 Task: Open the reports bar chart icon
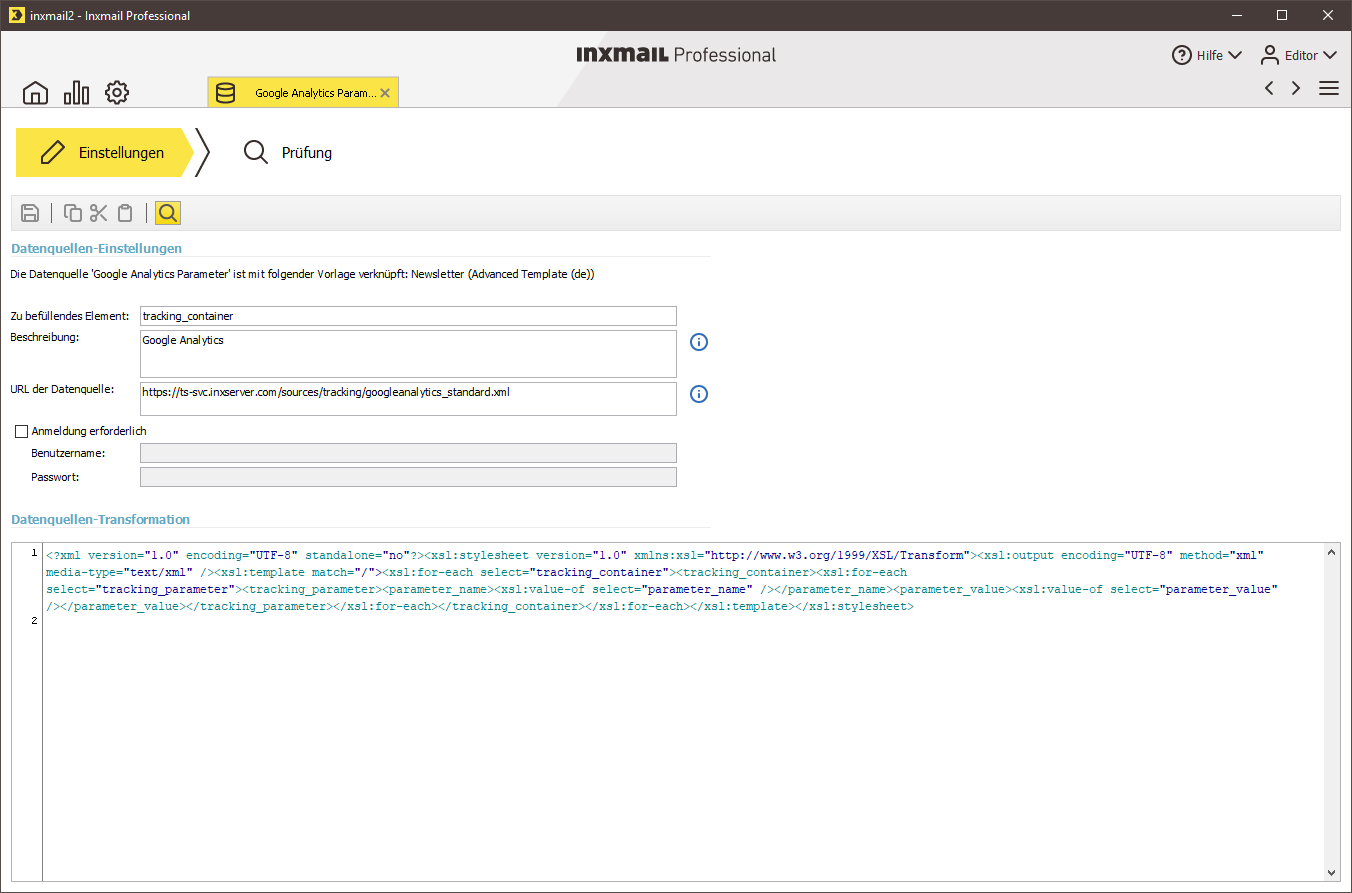click(76, 93)
